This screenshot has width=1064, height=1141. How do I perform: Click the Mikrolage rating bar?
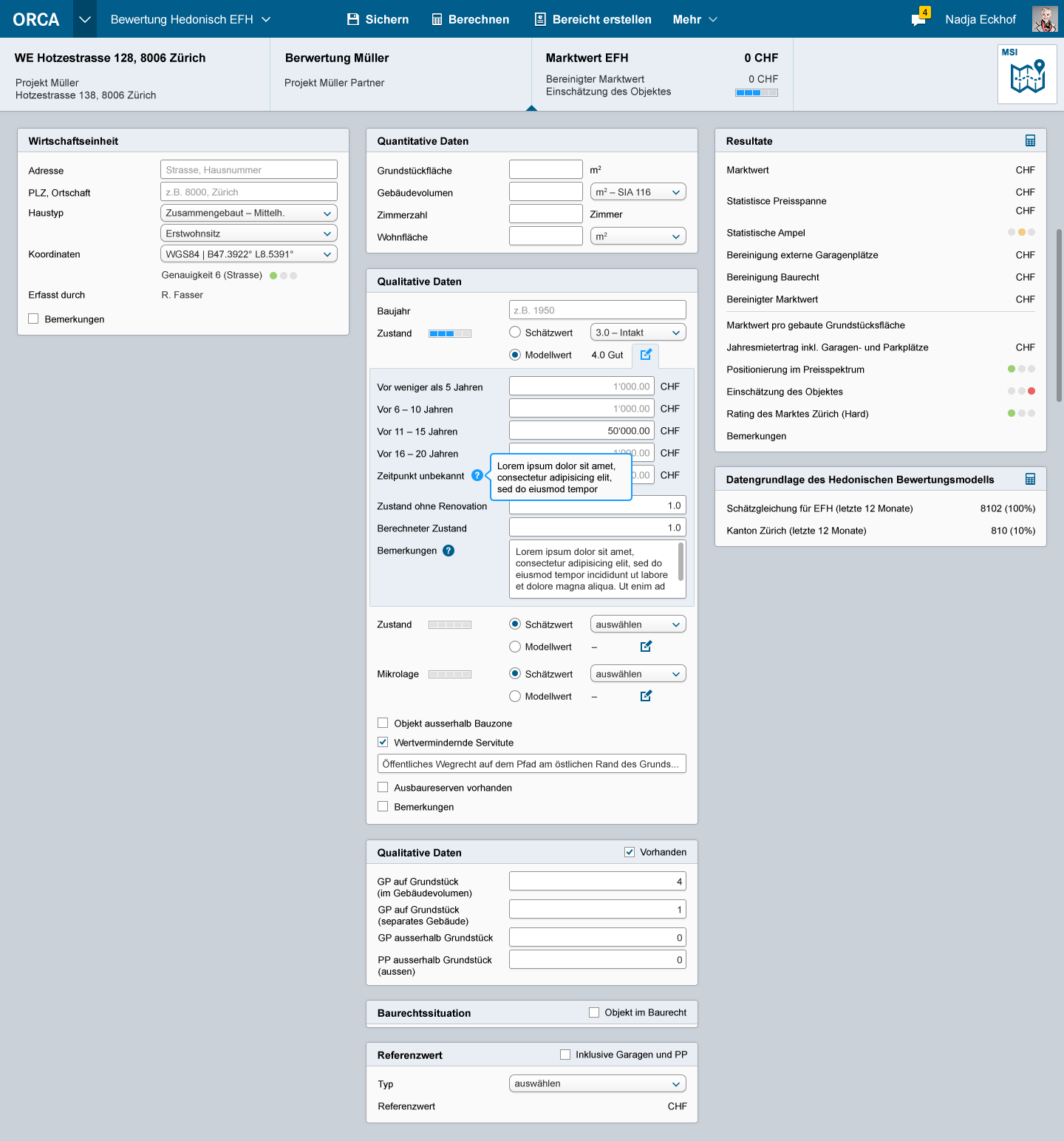pos(450,674)
